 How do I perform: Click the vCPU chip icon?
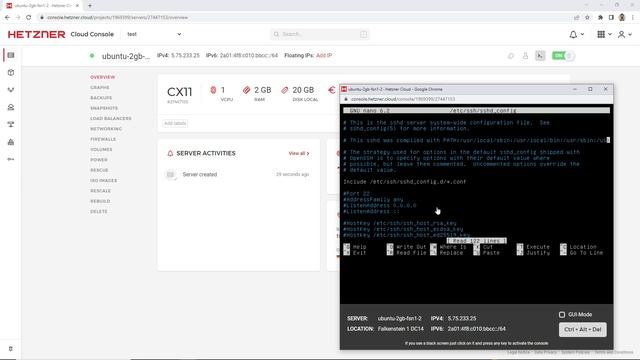pos(213,90)
